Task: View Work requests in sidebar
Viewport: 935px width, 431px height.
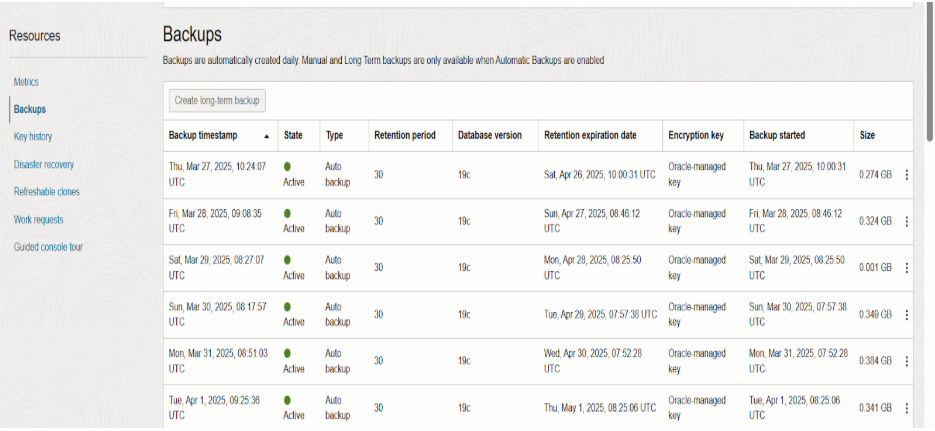Action: click(x=38, y=219)
